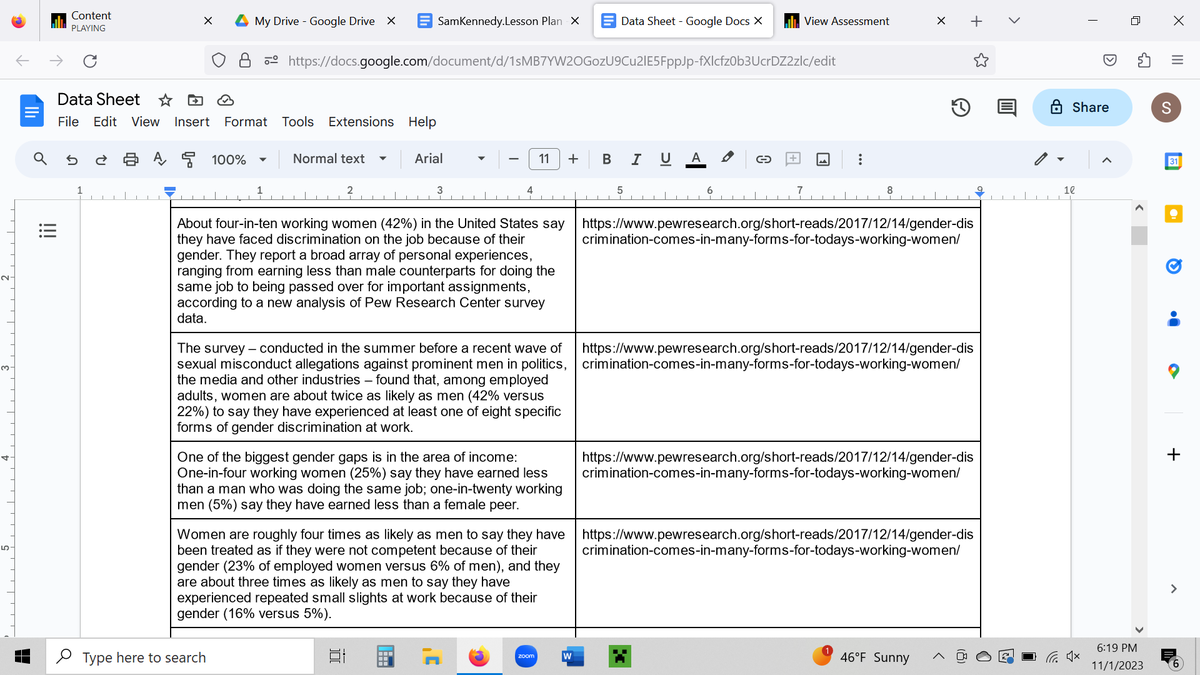
Task: Show the comments panel icon
Action: click(1007, 108)
